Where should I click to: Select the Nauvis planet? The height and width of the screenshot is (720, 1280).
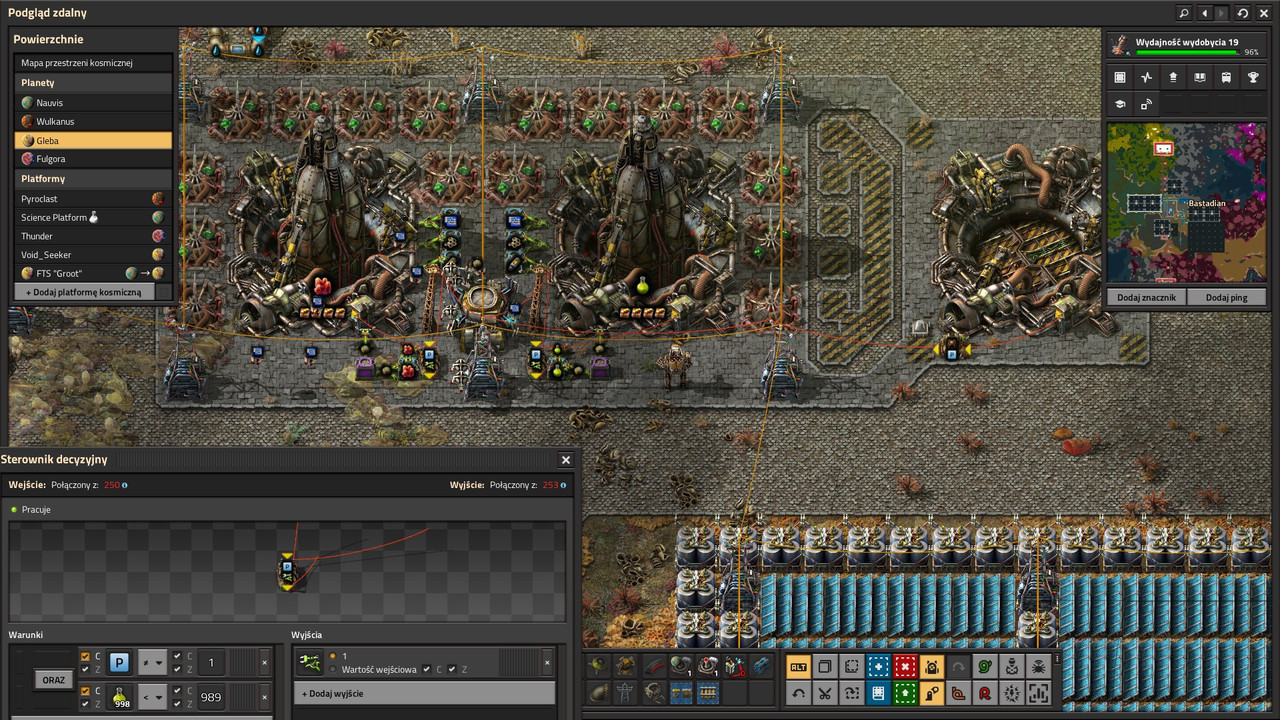click(93, 102)
